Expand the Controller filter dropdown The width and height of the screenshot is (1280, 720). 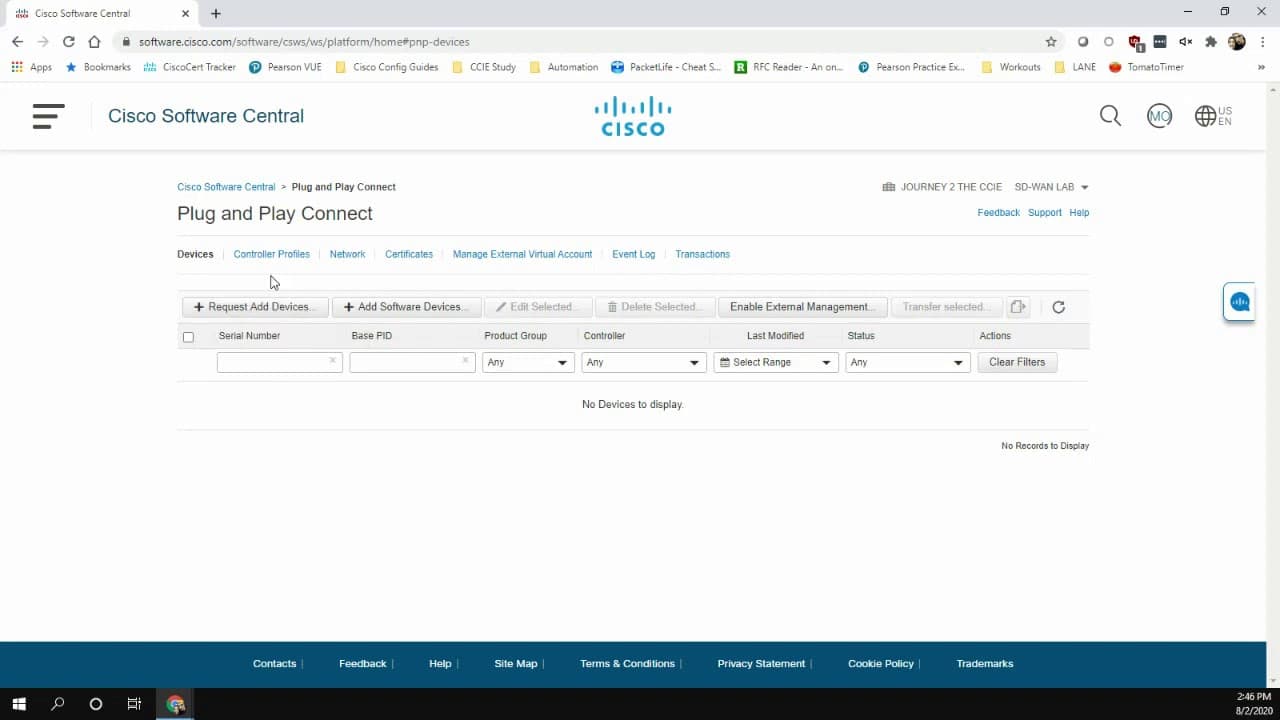[x=644, y=362]
